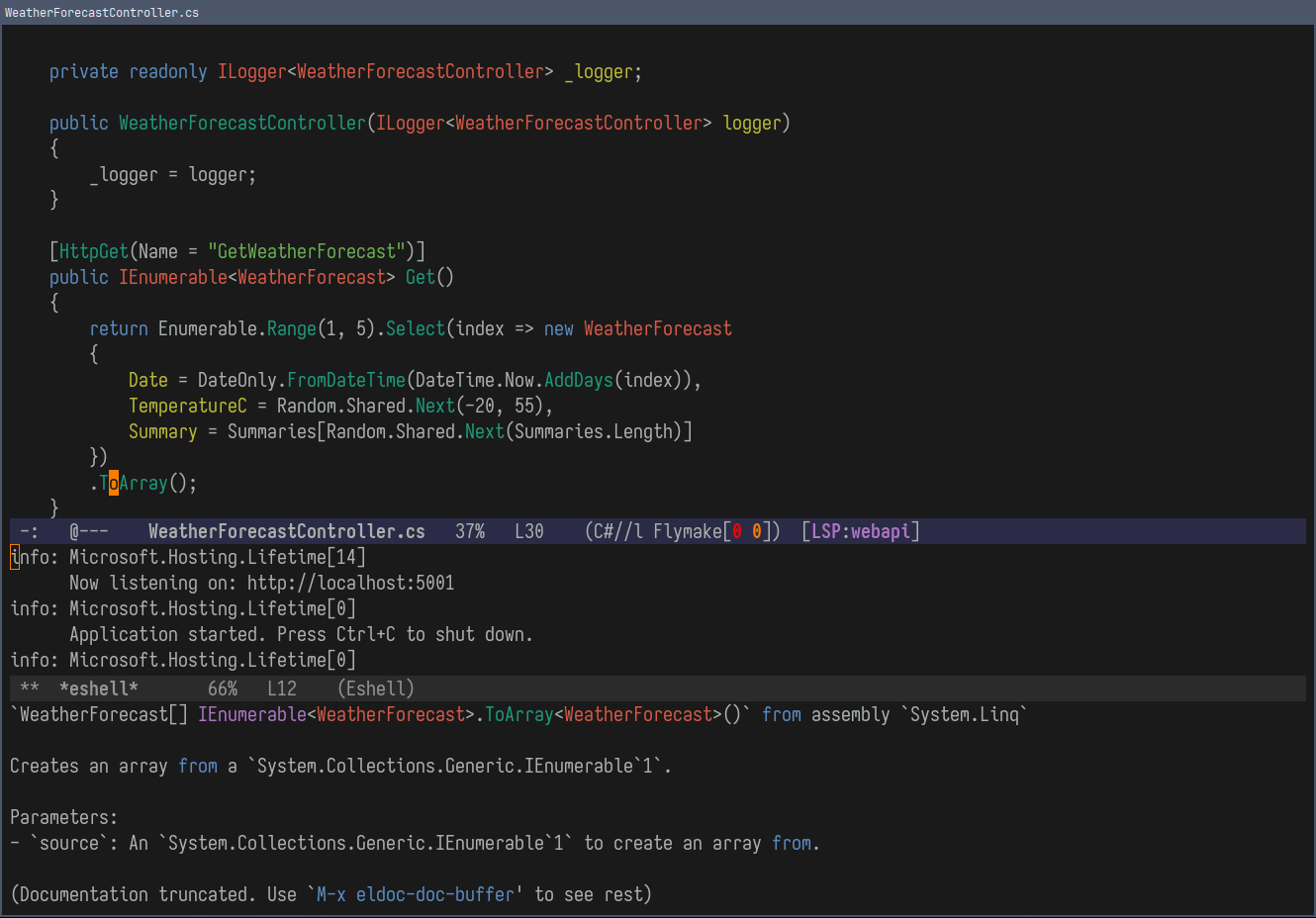
Task: Click the *eshell* buffer name in mode line
Action: point(99,688)
